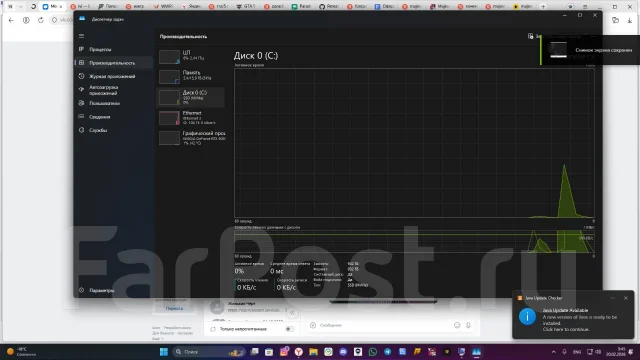Switch to the Яндекс browser tab
The height and width of the screenshot is (360, 640).
click(190, 7)
